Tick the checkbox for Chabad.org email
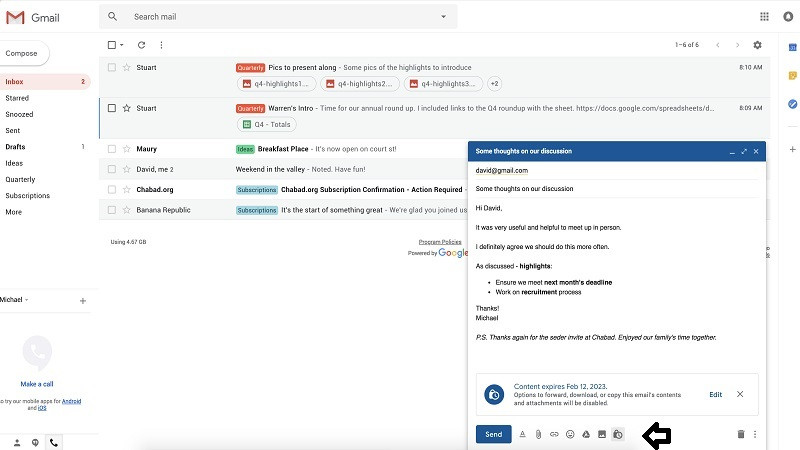This screenshot has width=800, height=450. pos(112,190)
